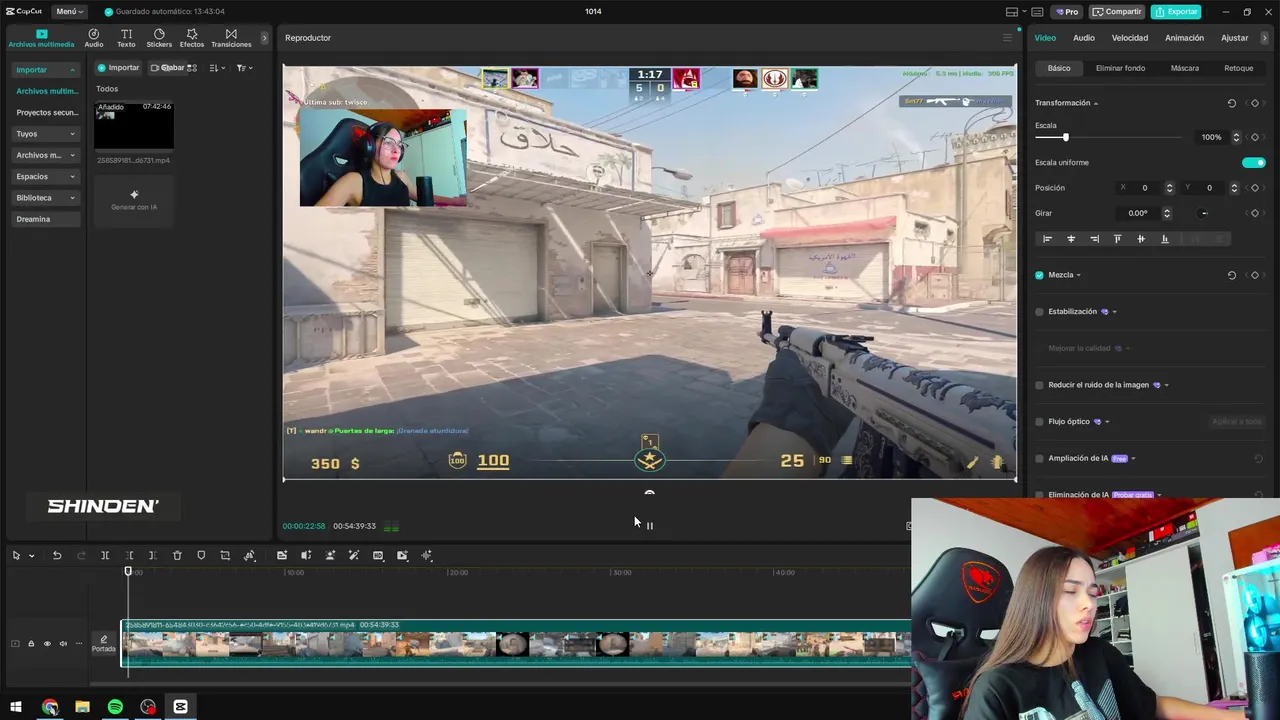The height and width of the screenshot is (720, 1280).
Task: Reset the Transformación settings
Action: pos(1231,103)
